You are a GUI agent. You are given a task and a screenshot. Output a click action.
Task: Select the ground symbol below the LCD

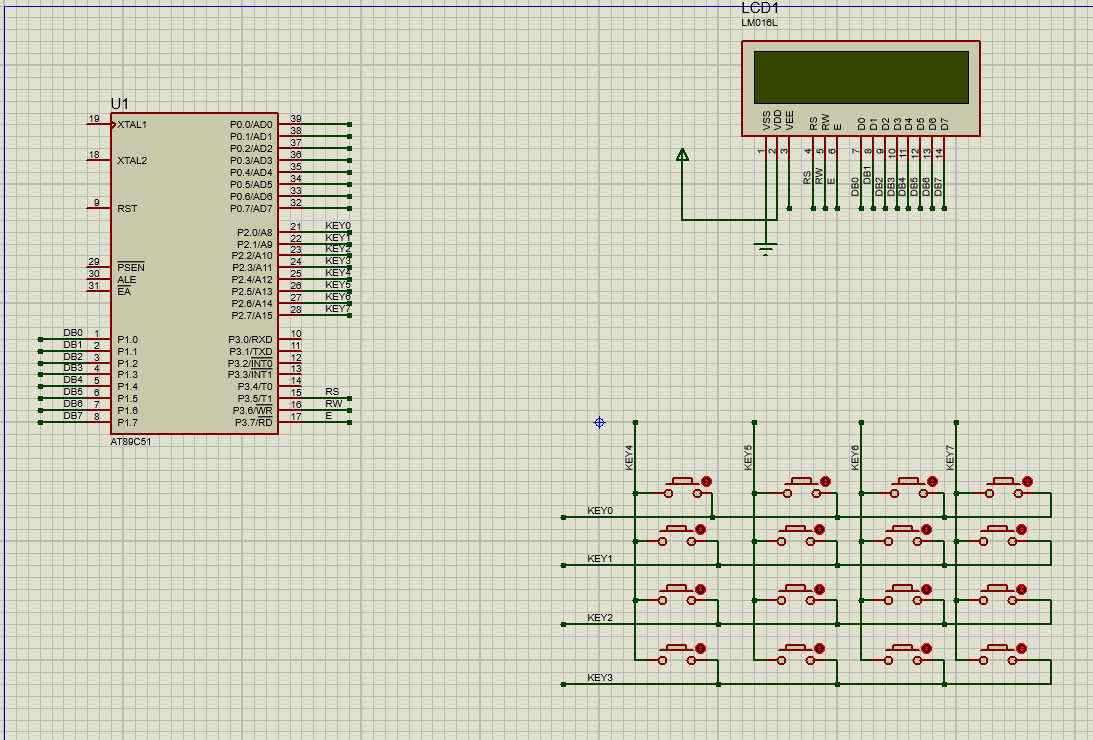[766, 249]
